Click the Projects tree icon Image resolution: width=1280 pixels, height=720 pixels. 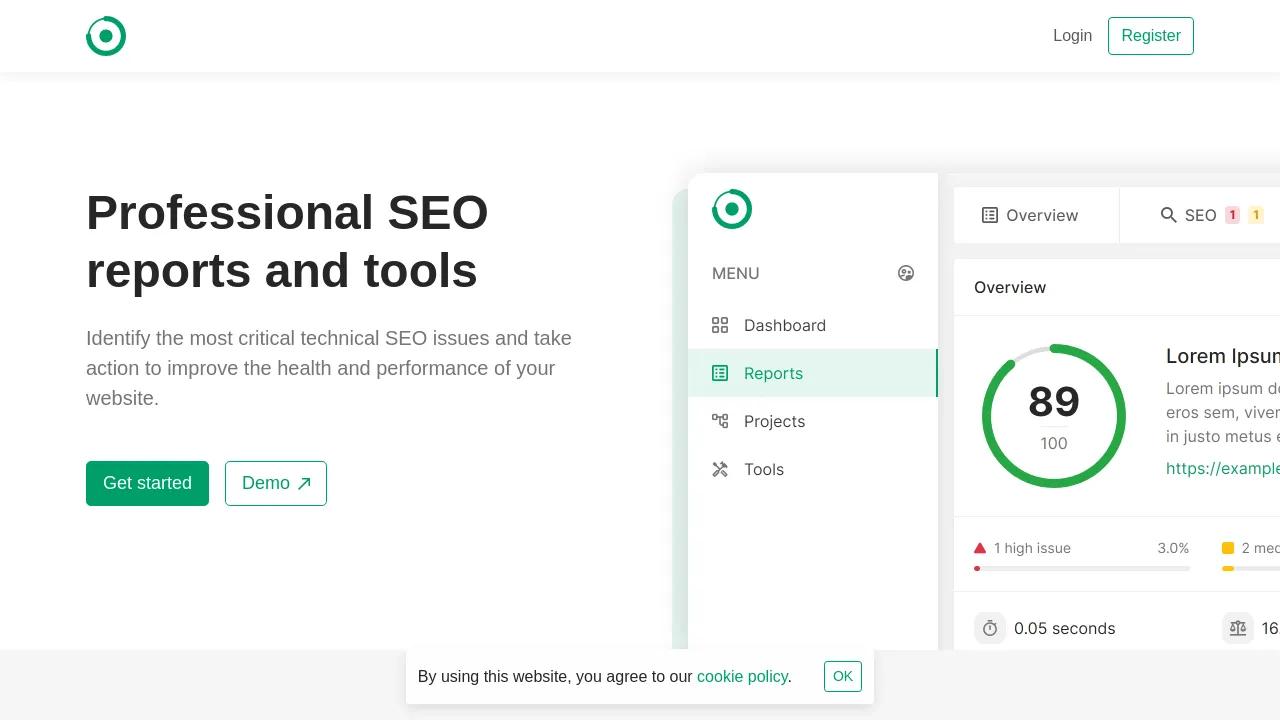click(720, 421)
